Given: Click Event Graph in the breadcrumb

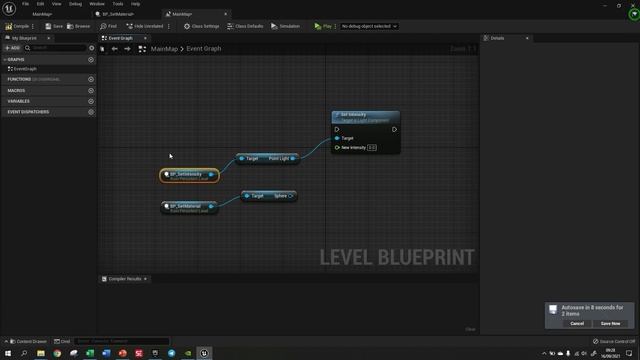Looking at the screenshot, I should [x=204, y=49].
